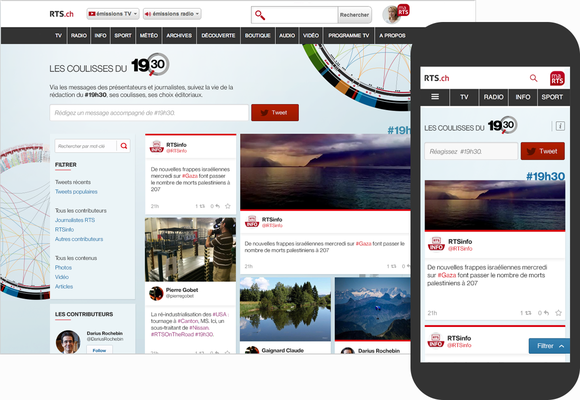Image resolution: width=580 pixels, height=400 pixels.
Task: Select the INFO tab on mobile
Action: [x=523, y=97]
